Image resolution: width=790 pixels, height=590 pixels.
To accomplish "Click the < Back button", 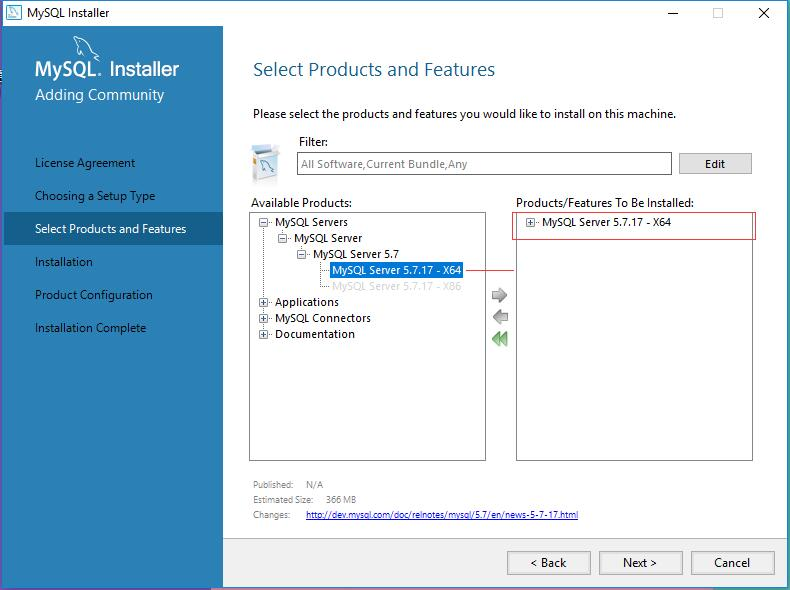I will [549, 563].
